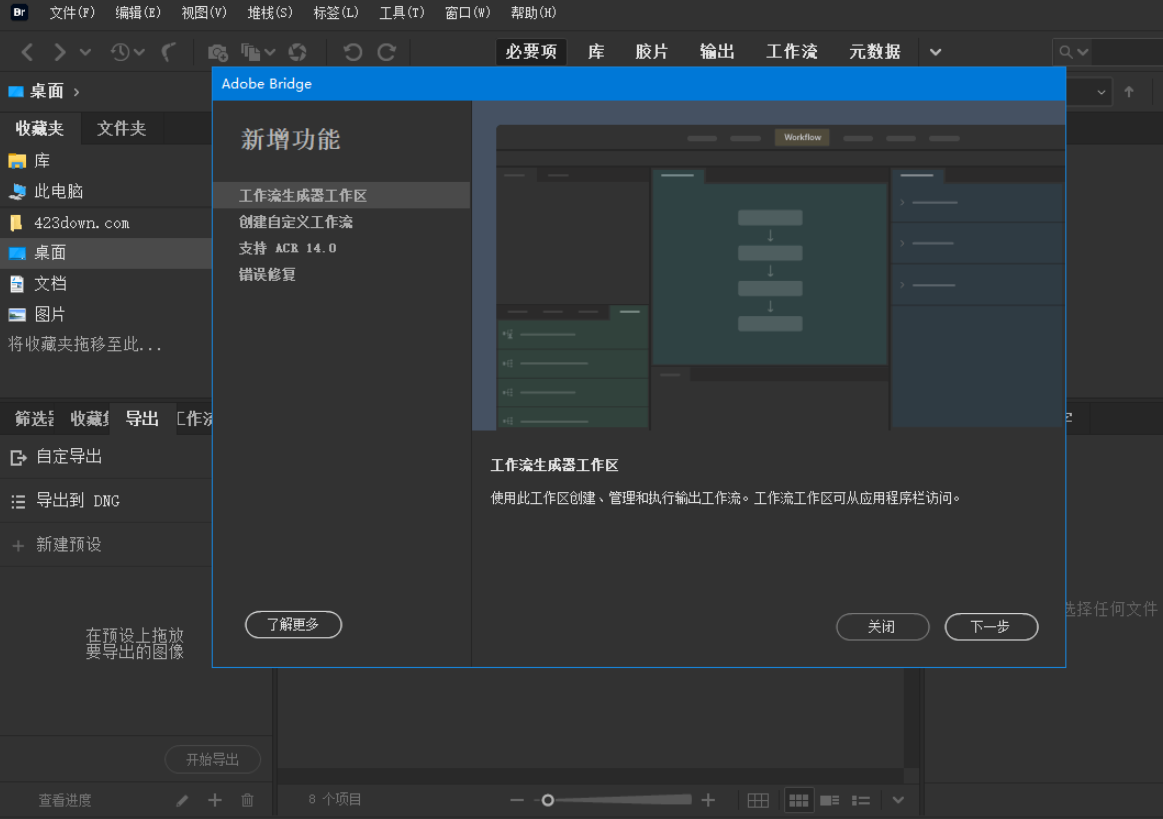Screen dimensions: 1163x819
Task: Open the 工具(T) menu
Action: (401, 13)
